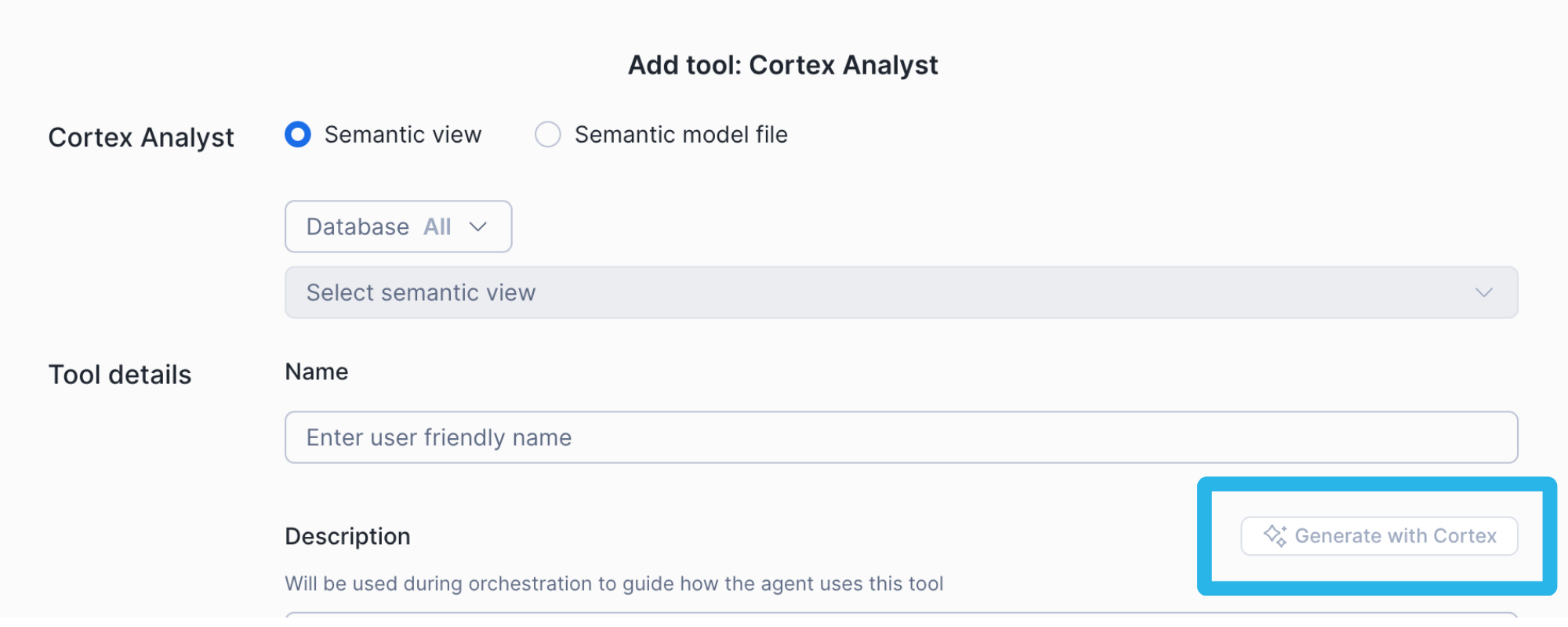Click the Name field label
Screen dimensions: 1568x627
pyautogui.click(x=317, y=371)
